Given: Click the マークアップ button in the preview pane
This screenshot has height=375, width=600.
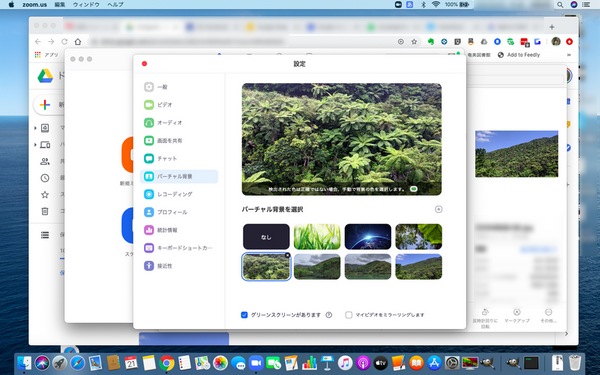Looking at the screenshot, I should [x=517, y=316].
